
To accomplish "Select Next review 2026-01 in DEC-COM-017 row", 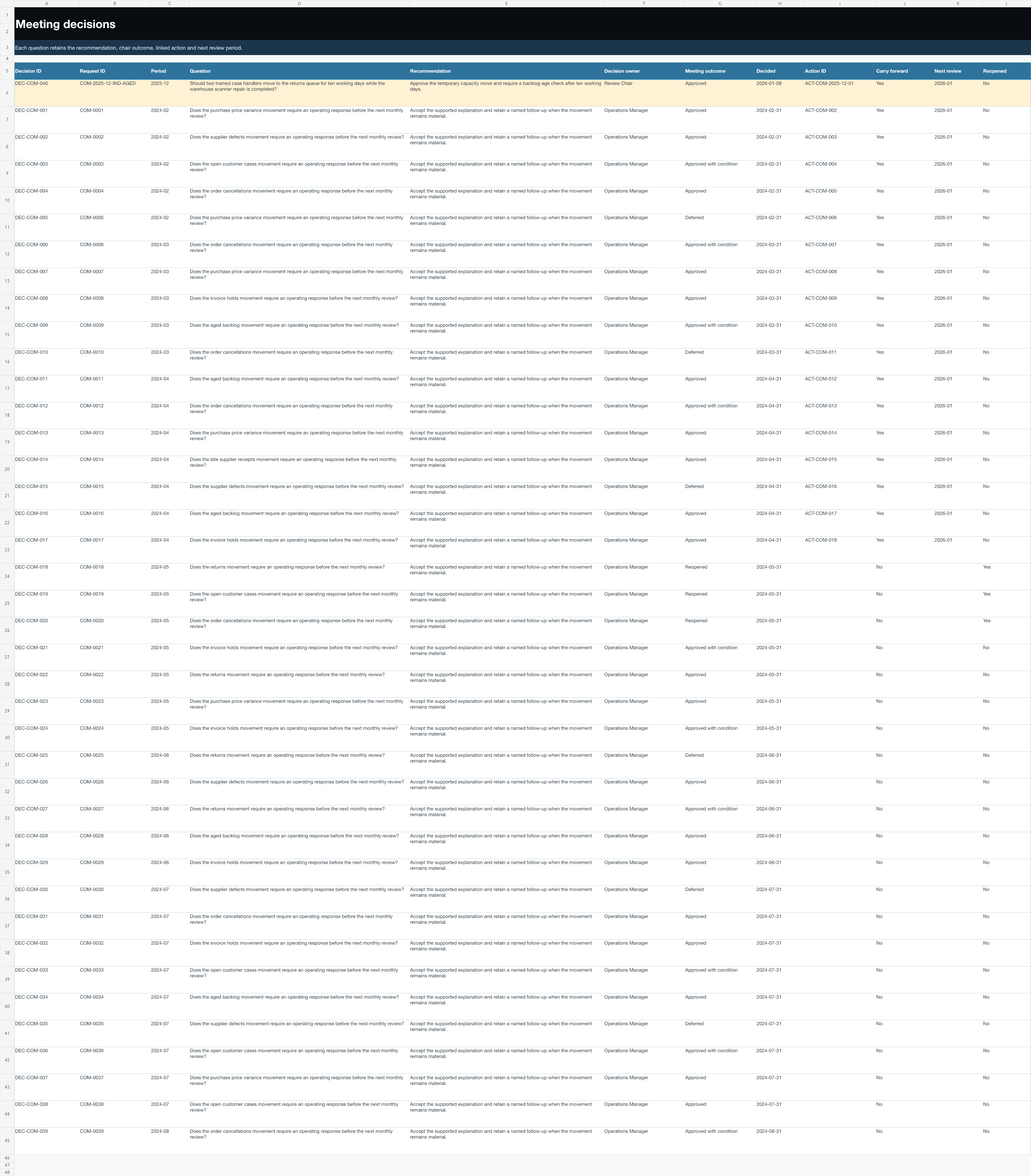I will pos(958,549).
